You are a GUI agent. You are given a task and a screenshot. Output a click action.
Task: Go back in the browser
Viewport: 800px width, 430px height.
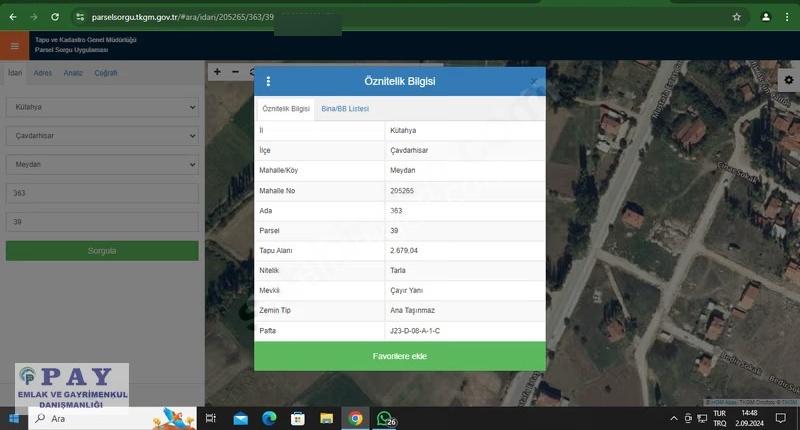coord(13,17)
